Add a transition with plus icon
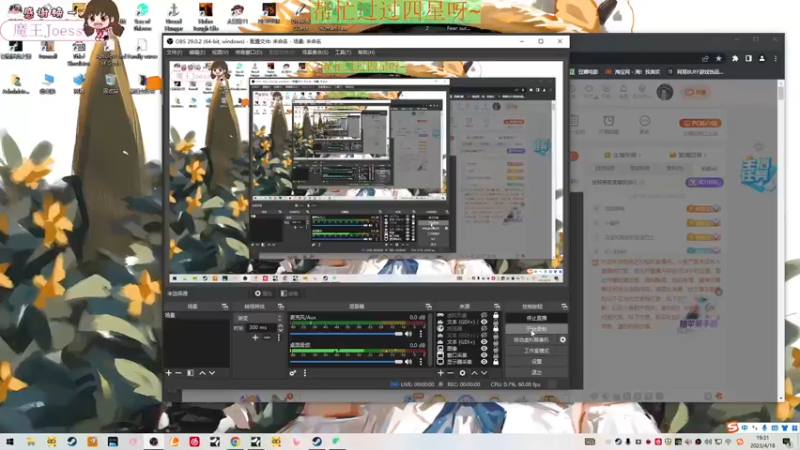 (255, 337)
